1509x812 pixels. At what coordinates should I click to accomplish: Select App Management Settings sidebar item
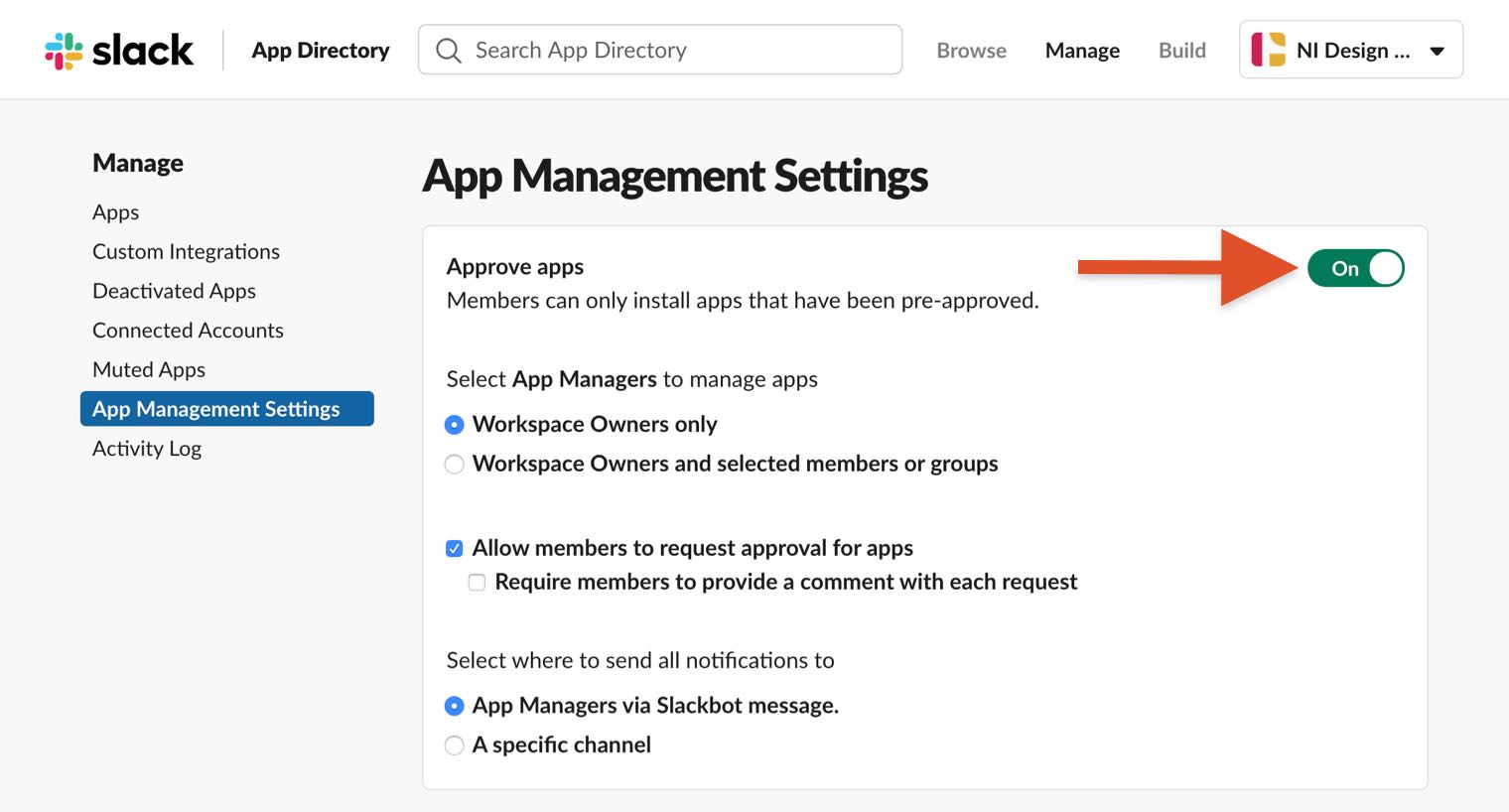pyautogui.click(x=227, y=409)
